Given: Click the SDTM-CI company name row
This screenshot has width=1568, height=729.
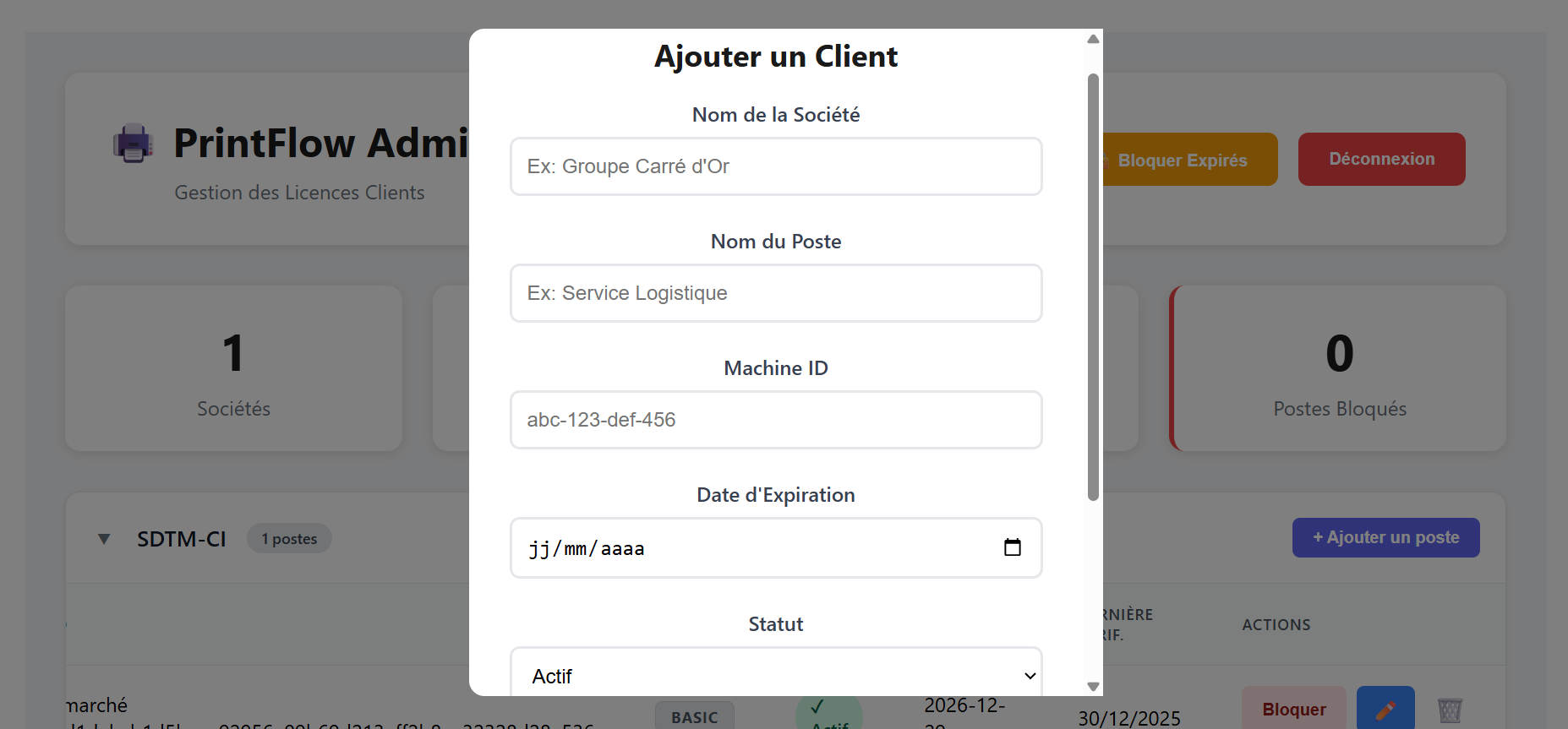Looking at the screenshot, I should point(182,539).
